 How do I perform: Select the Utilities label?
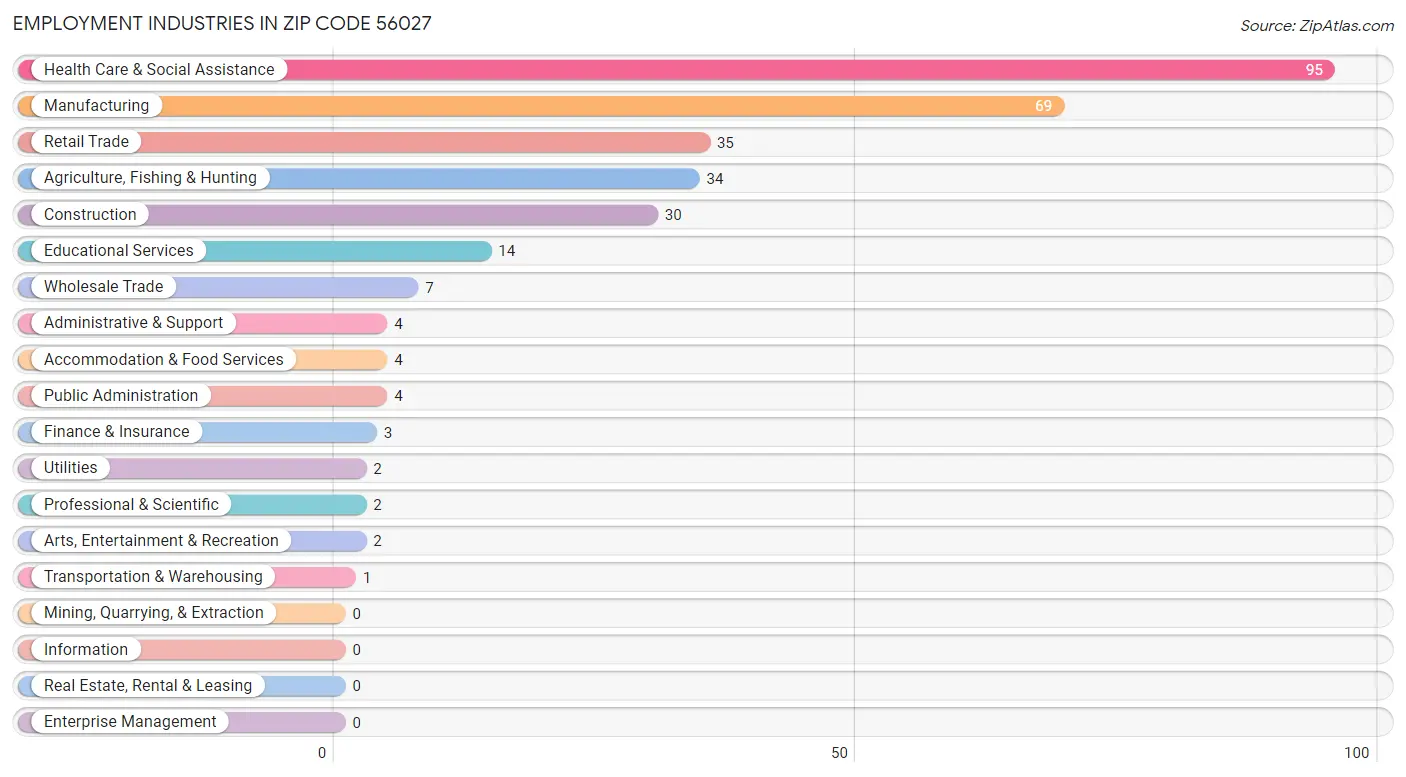coord(71,467)
